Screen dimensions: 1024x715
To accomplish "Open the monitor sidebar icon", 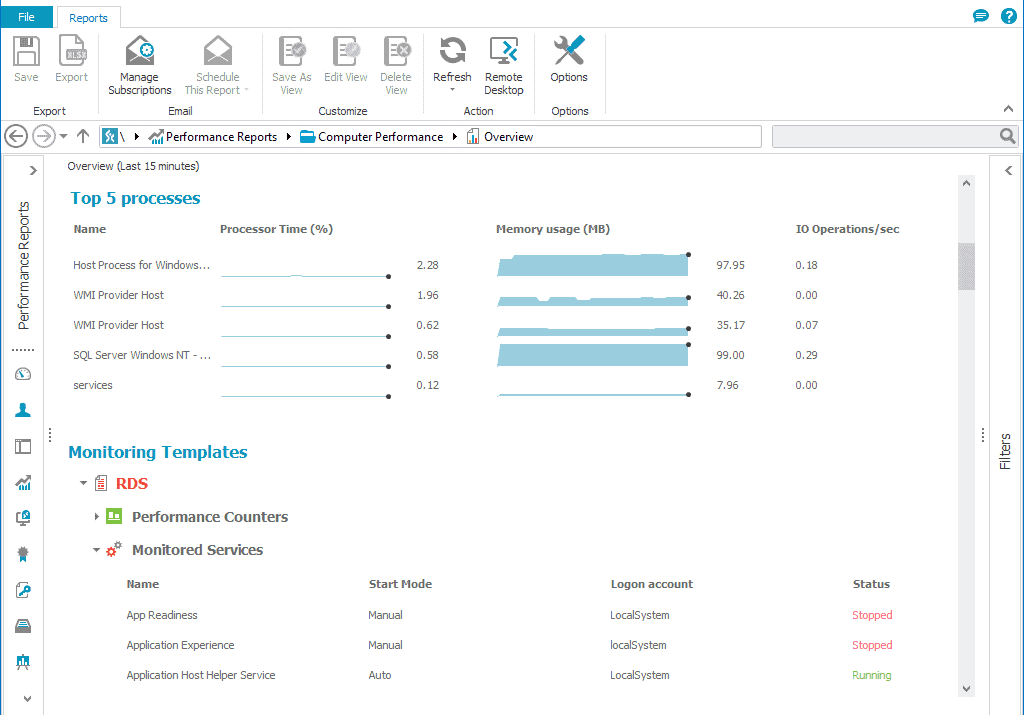I will 23,518.
